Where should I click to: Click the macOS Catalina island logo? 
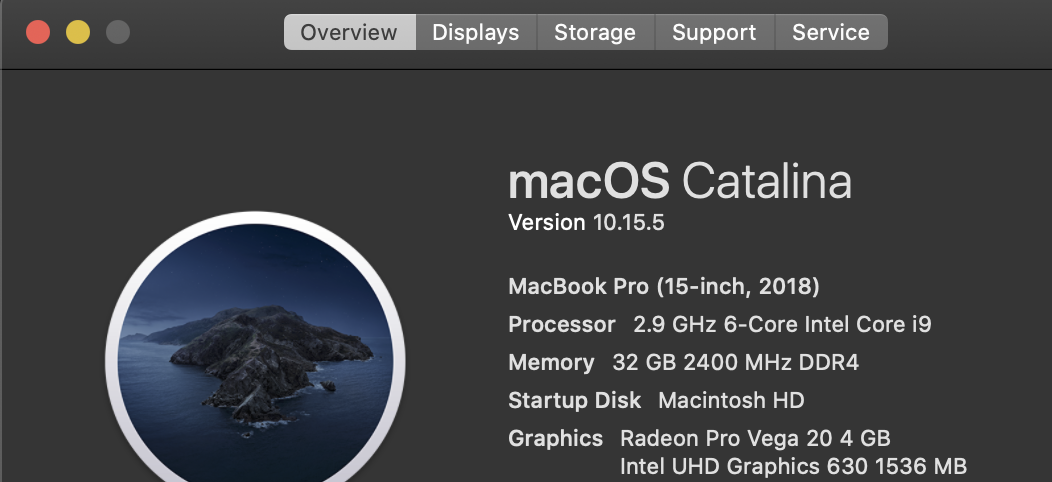[256, 347]
